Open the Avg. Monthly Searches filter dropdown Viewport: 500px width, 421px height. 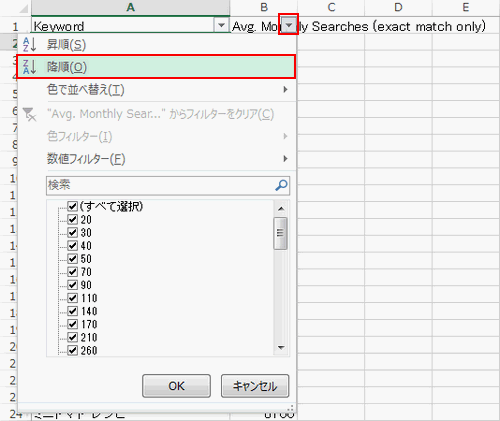[289, 25]
